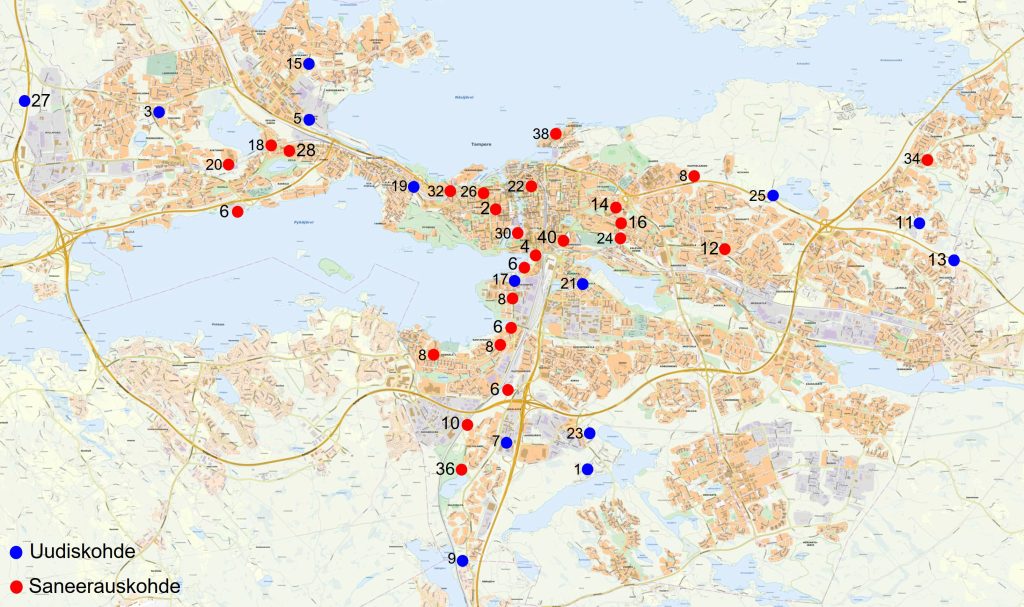1024x607 pixels.
Task: Click blue marker 15 near the top
Action: point(310,62)
